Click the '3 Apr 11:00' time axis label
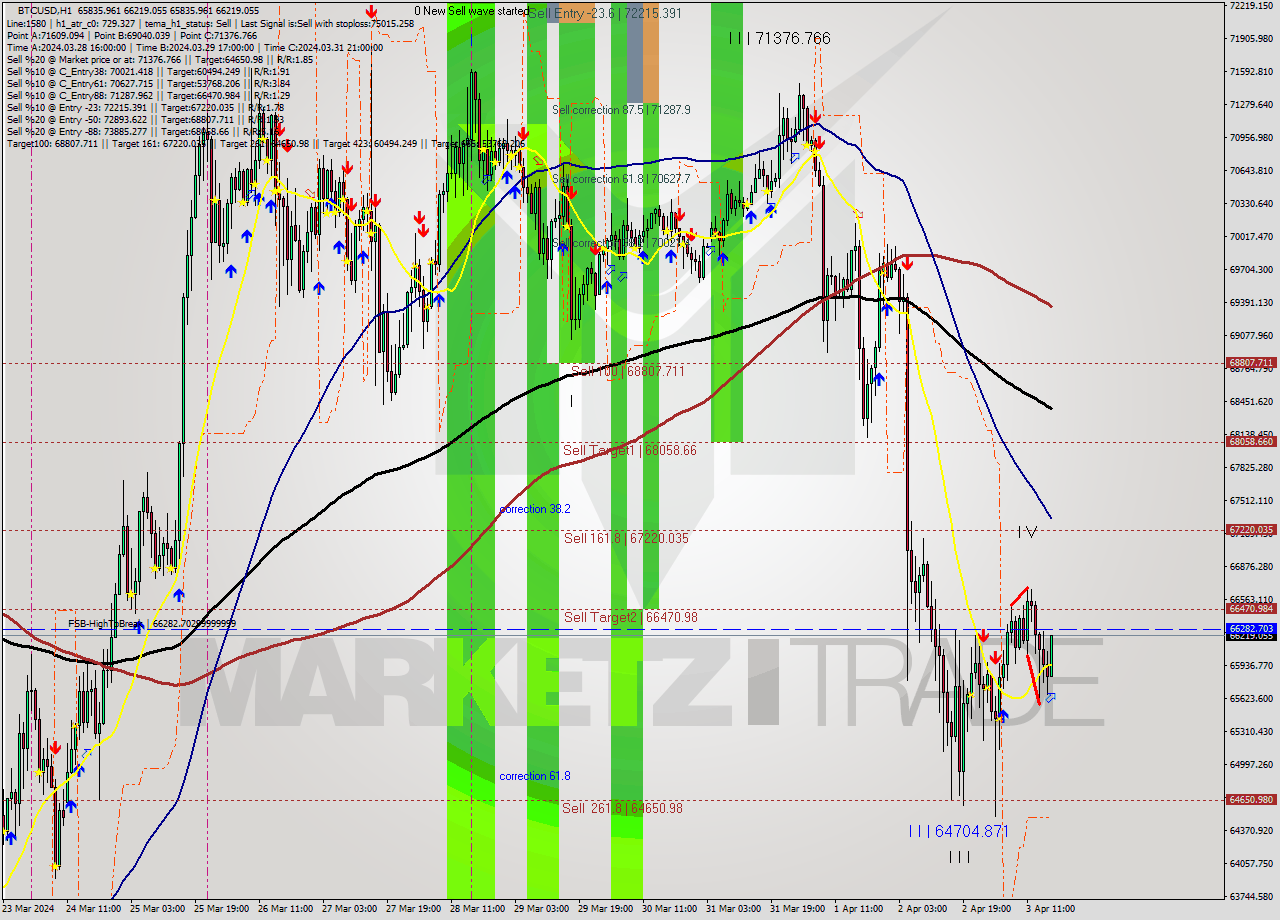This screenshot has height=920, width=1280. pyautogui.click(x=1050, y=909)
